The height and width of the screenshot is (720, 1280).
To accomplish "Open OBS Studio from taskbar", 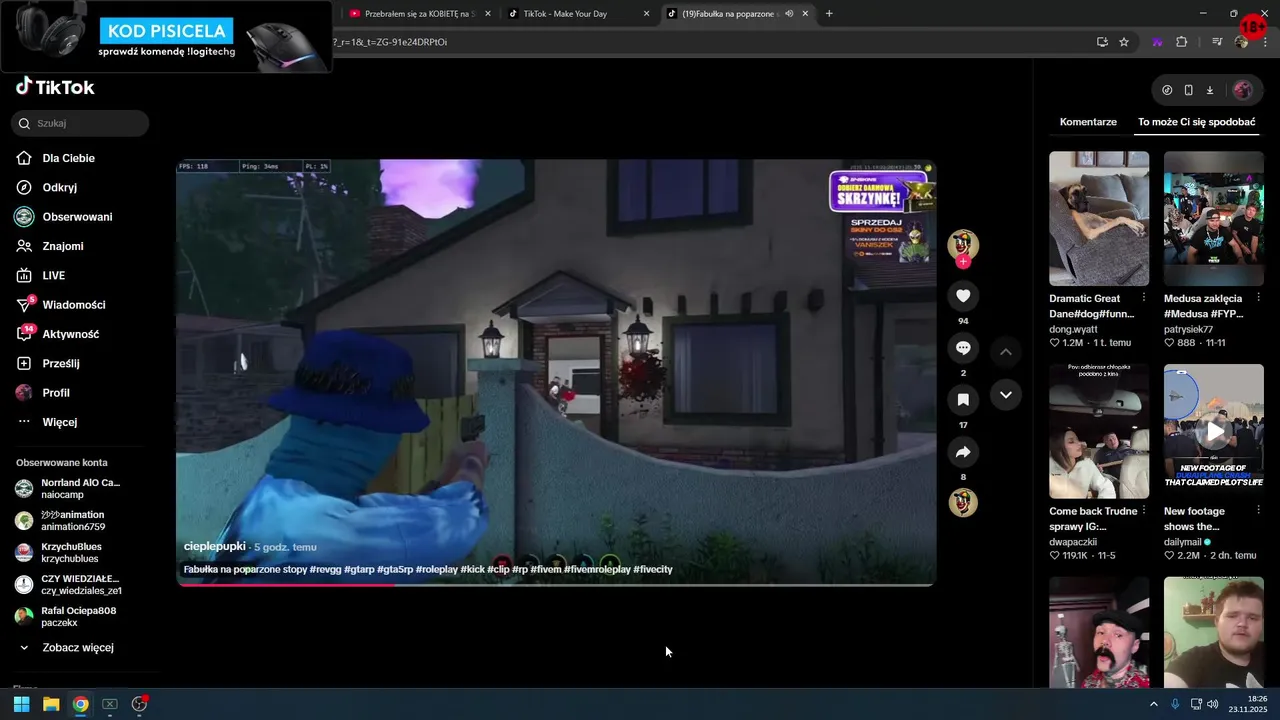I will tap(139, 704).
